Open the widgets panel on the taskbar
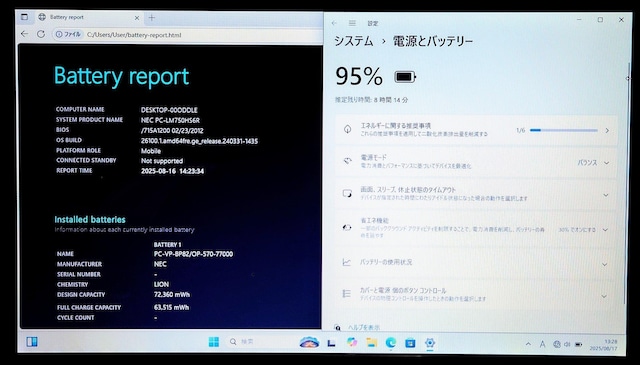Image resolution: width=640 pixels, height=365 pixels. 32,342
